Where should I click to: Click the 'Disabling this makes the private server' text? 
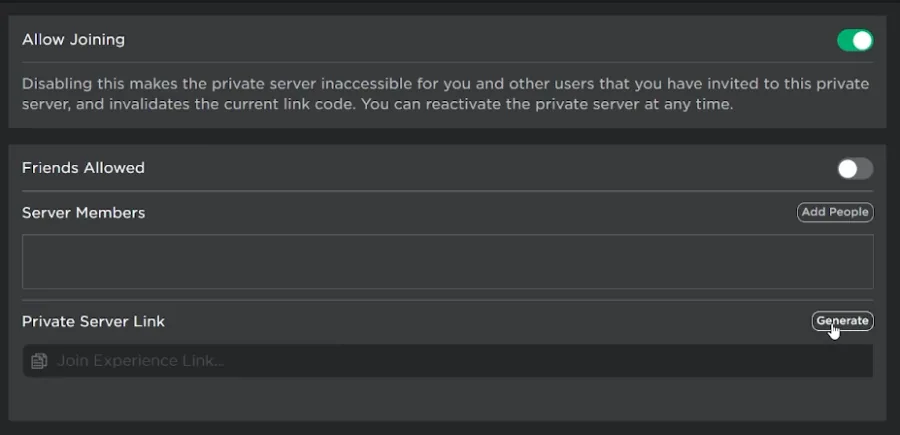(169, 84)
